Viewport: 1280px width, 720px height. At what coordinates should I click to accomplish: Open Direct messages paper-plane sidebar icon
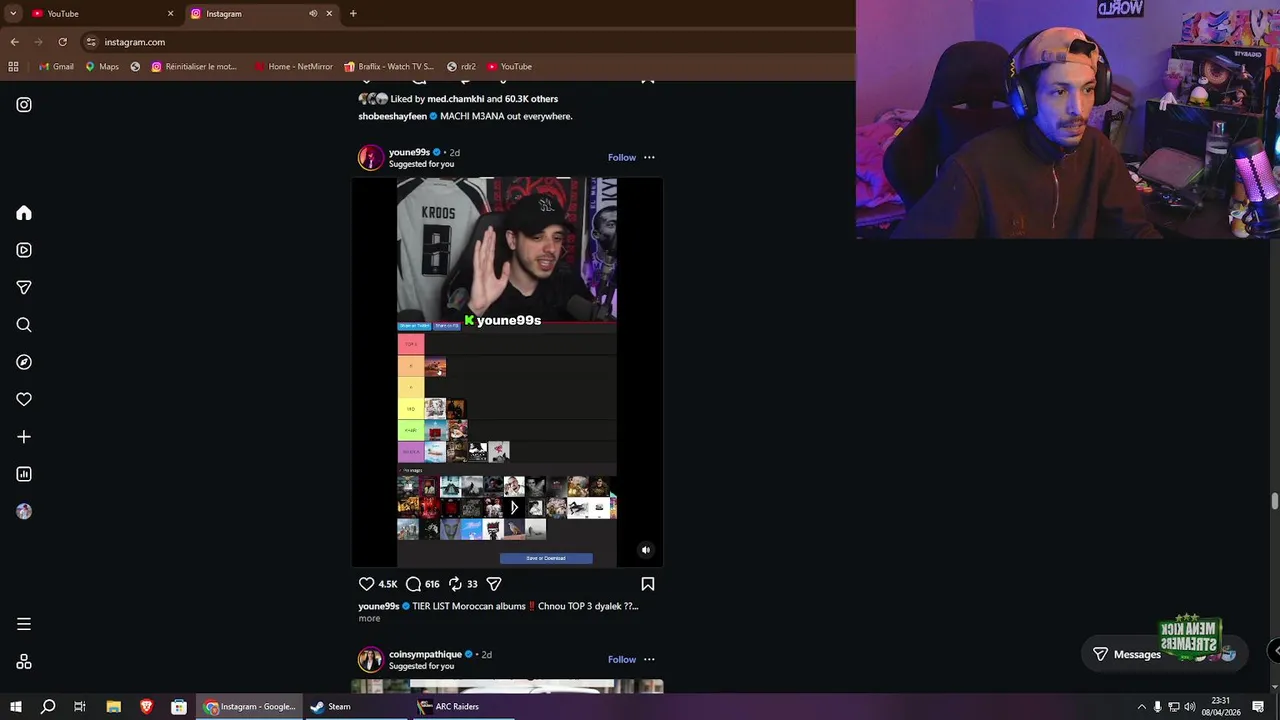[x=24, y=287]
